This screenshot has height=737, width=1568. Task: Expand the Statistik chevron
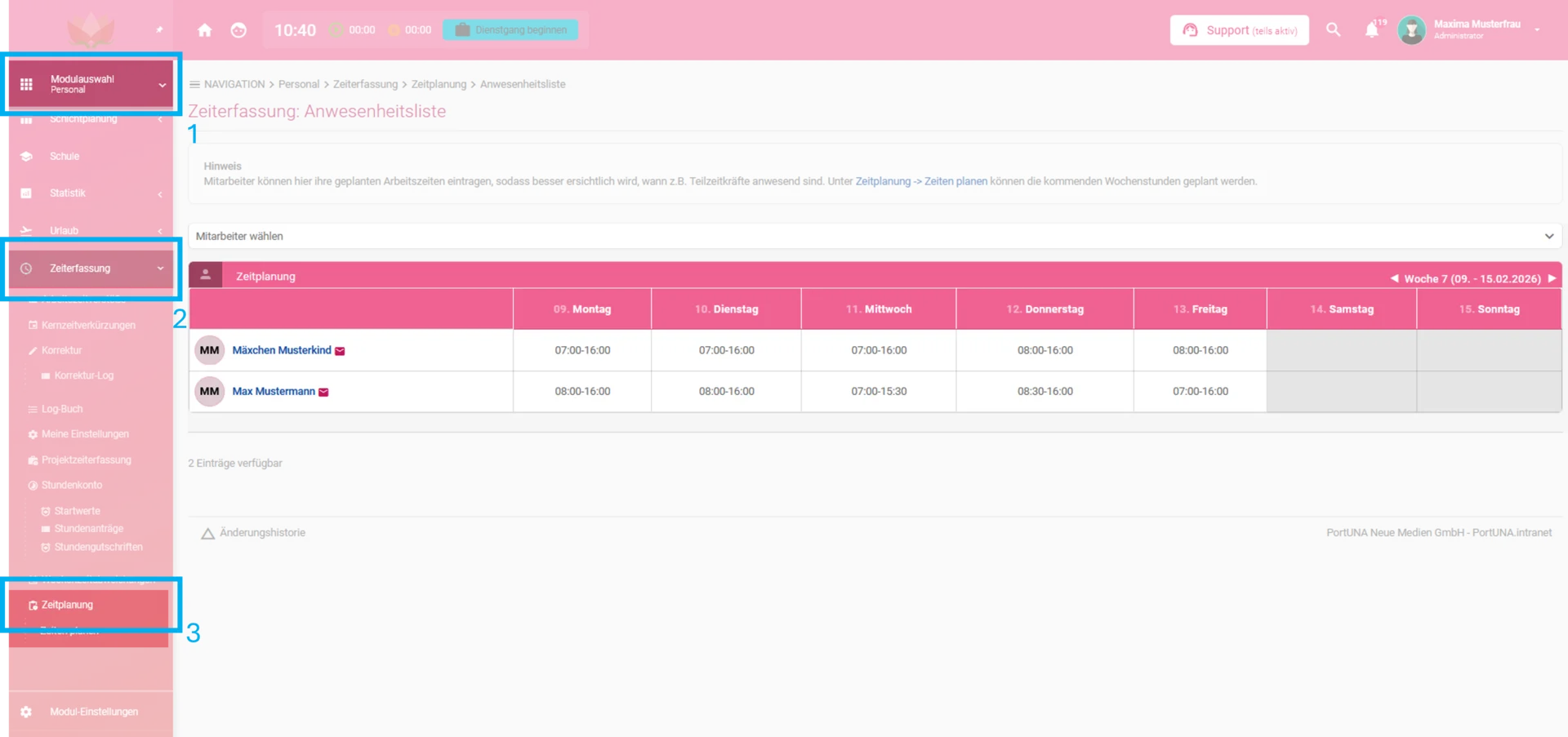(160, 194)
